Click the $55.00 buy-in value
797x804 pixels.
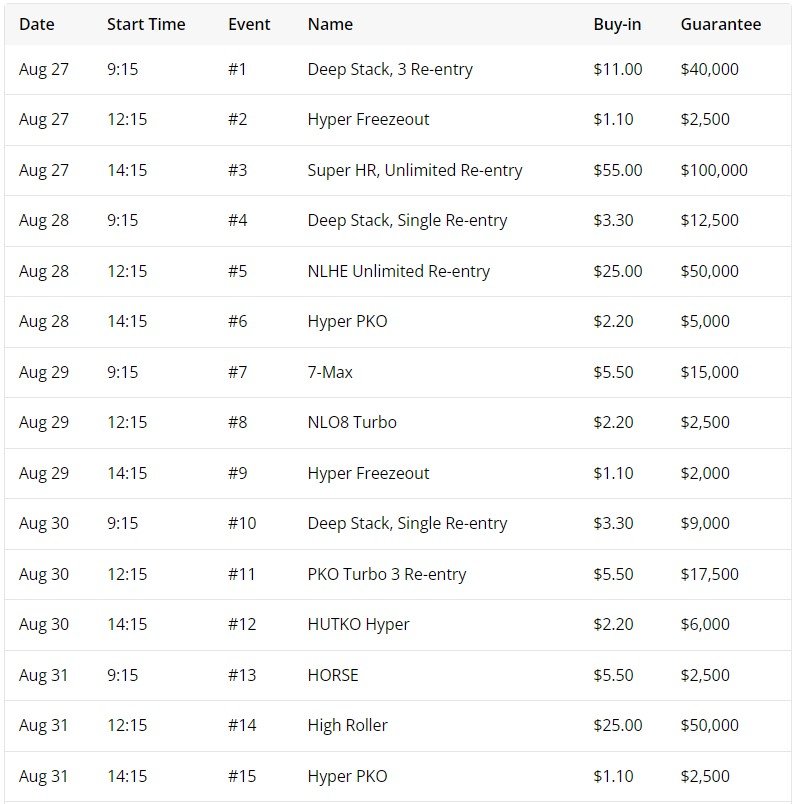[618, 170]
